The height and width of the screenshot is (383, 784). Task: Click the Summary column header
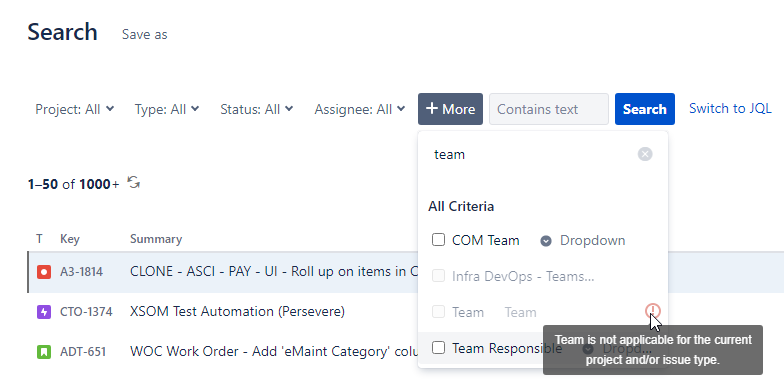coord(156,239)
